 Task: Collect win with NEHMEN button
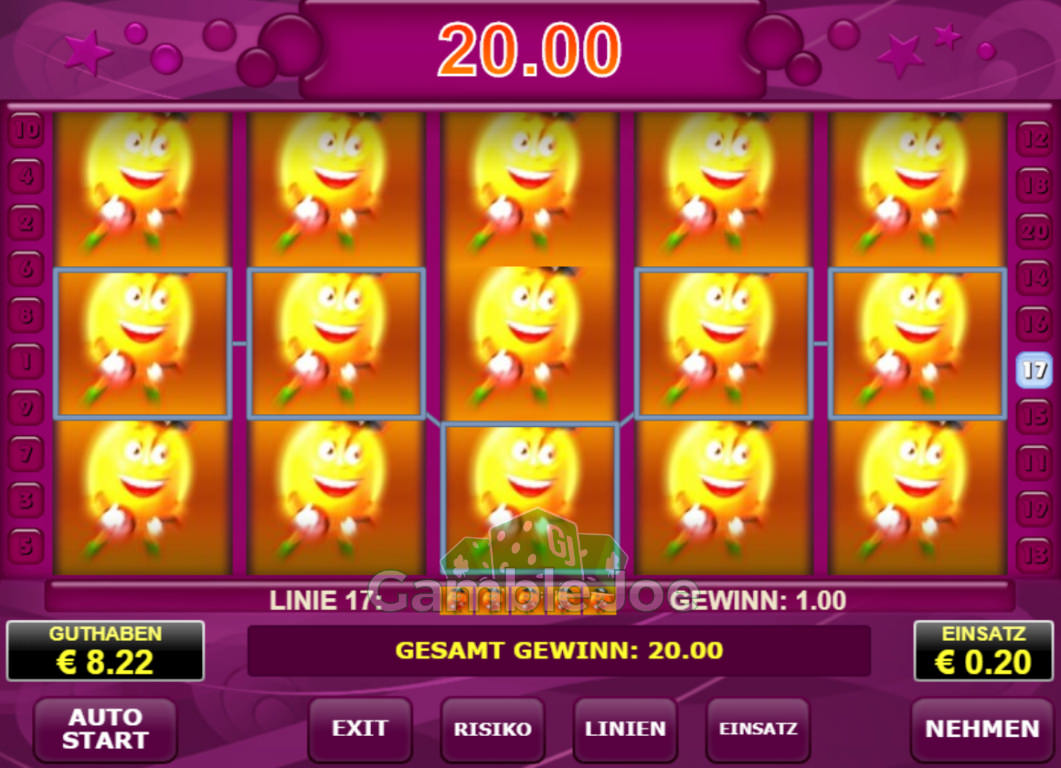982,729
